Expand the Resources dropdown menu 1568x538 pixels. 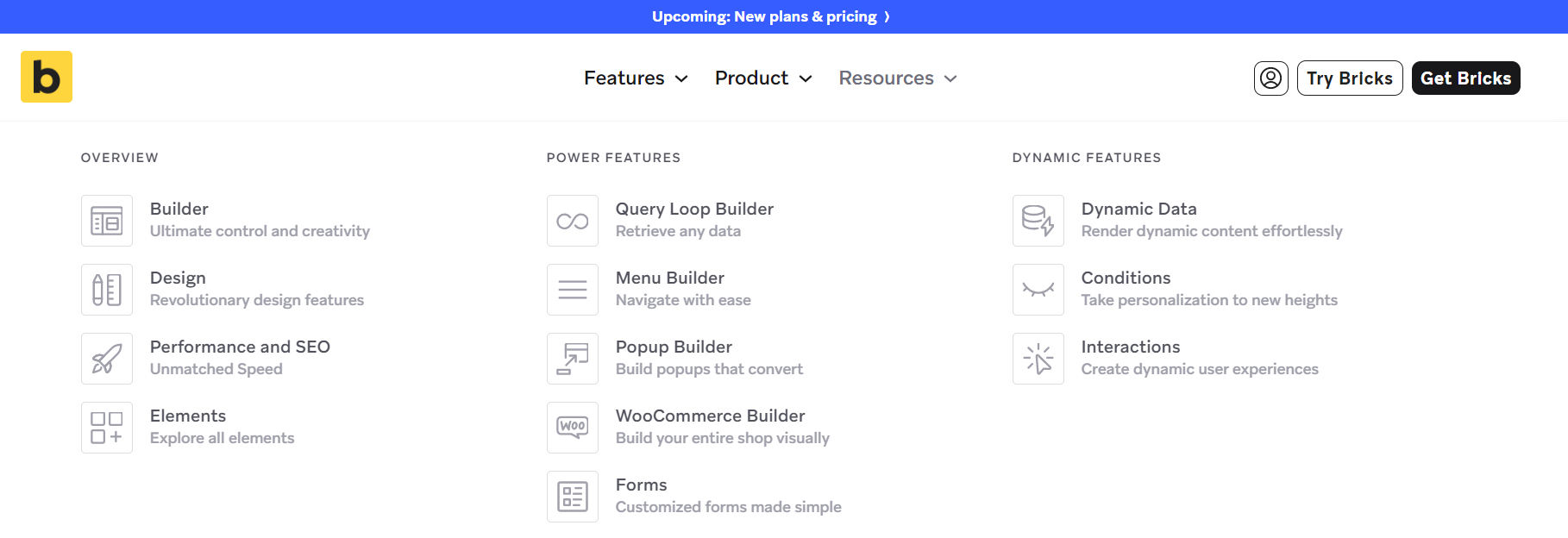point(898,78)
